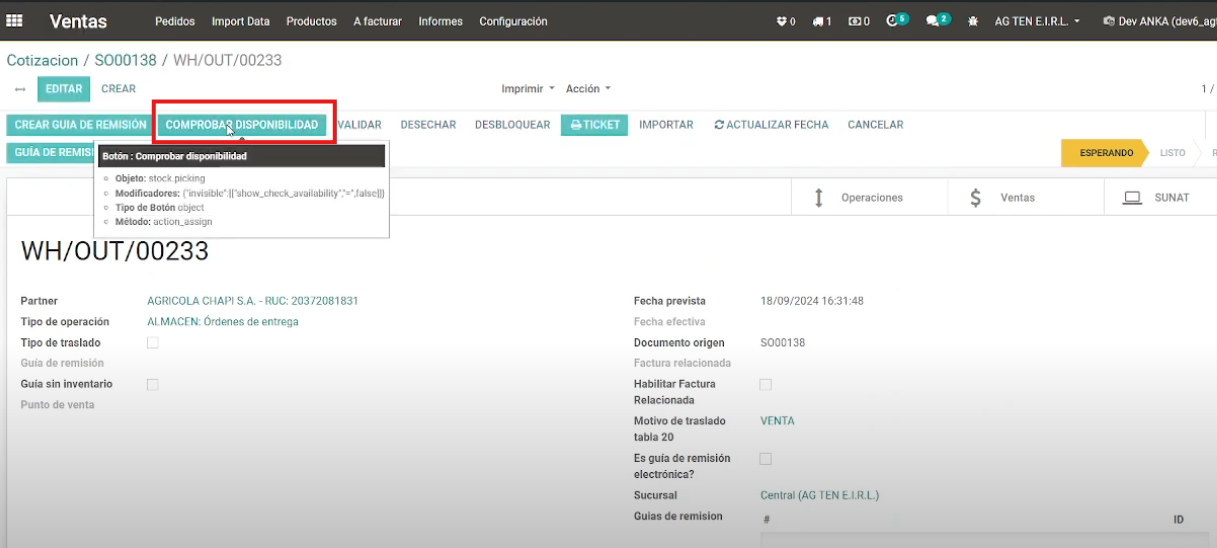Click the money bill icon showing 0
1217x548 pixels.
(x=859, y=21)
